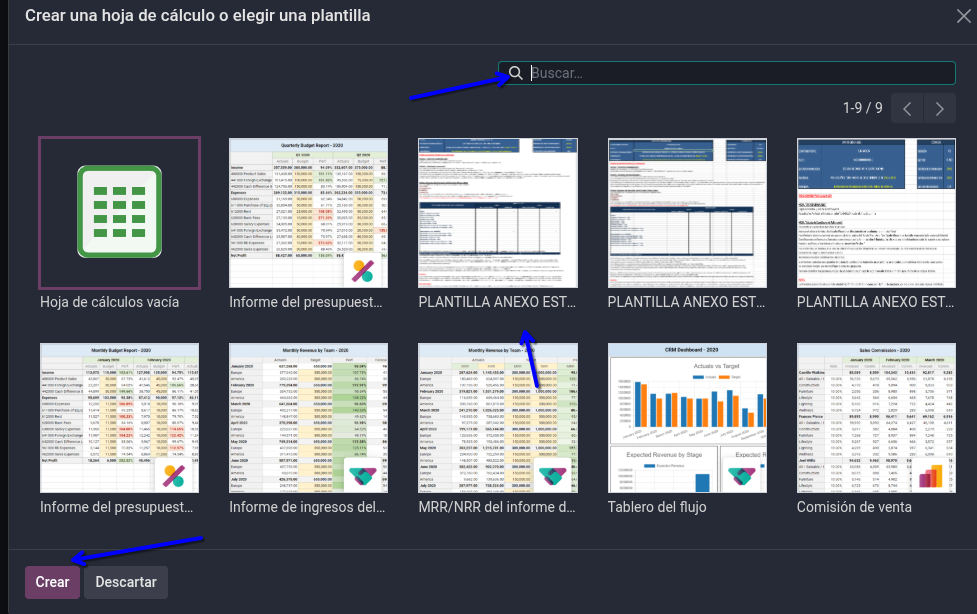977x614 pixels.
Task: Go to next page of templates
Action: [939, 108]
